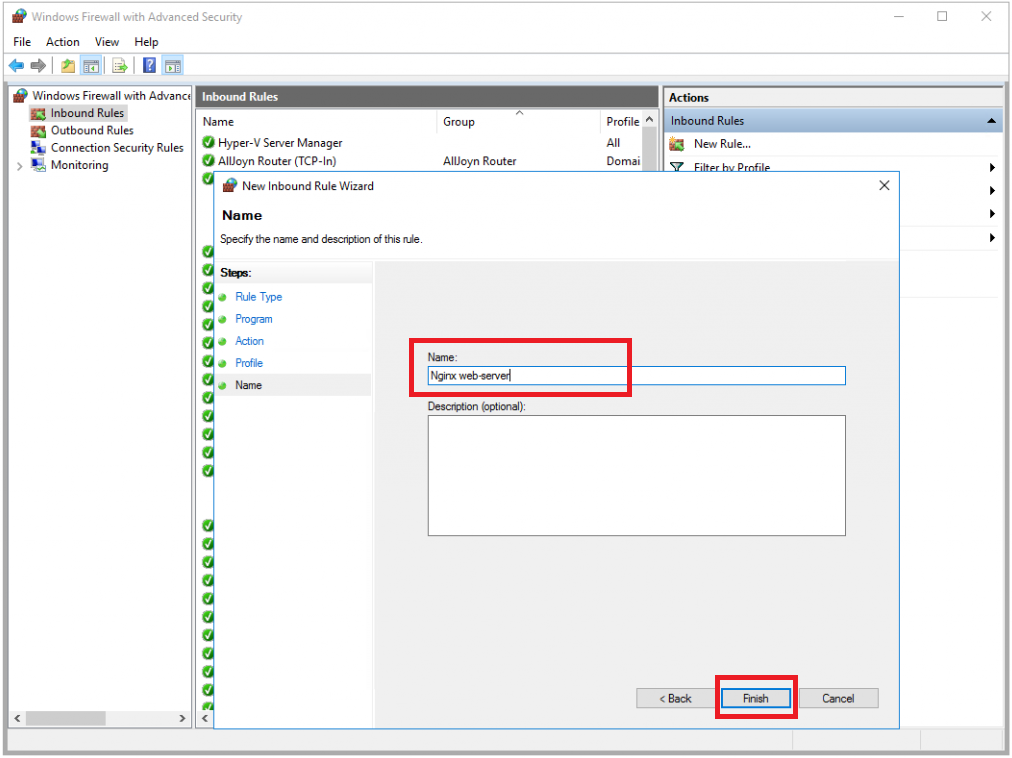1012x758 pixels.
Task: Click the Up one level folder icon
Action: click(68, 65)
